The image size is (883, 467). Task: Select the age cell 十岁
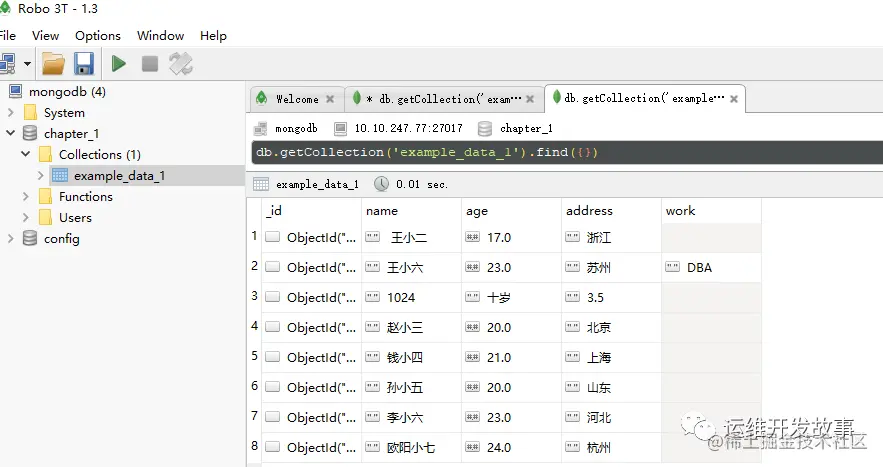click(x=511, y=297)
